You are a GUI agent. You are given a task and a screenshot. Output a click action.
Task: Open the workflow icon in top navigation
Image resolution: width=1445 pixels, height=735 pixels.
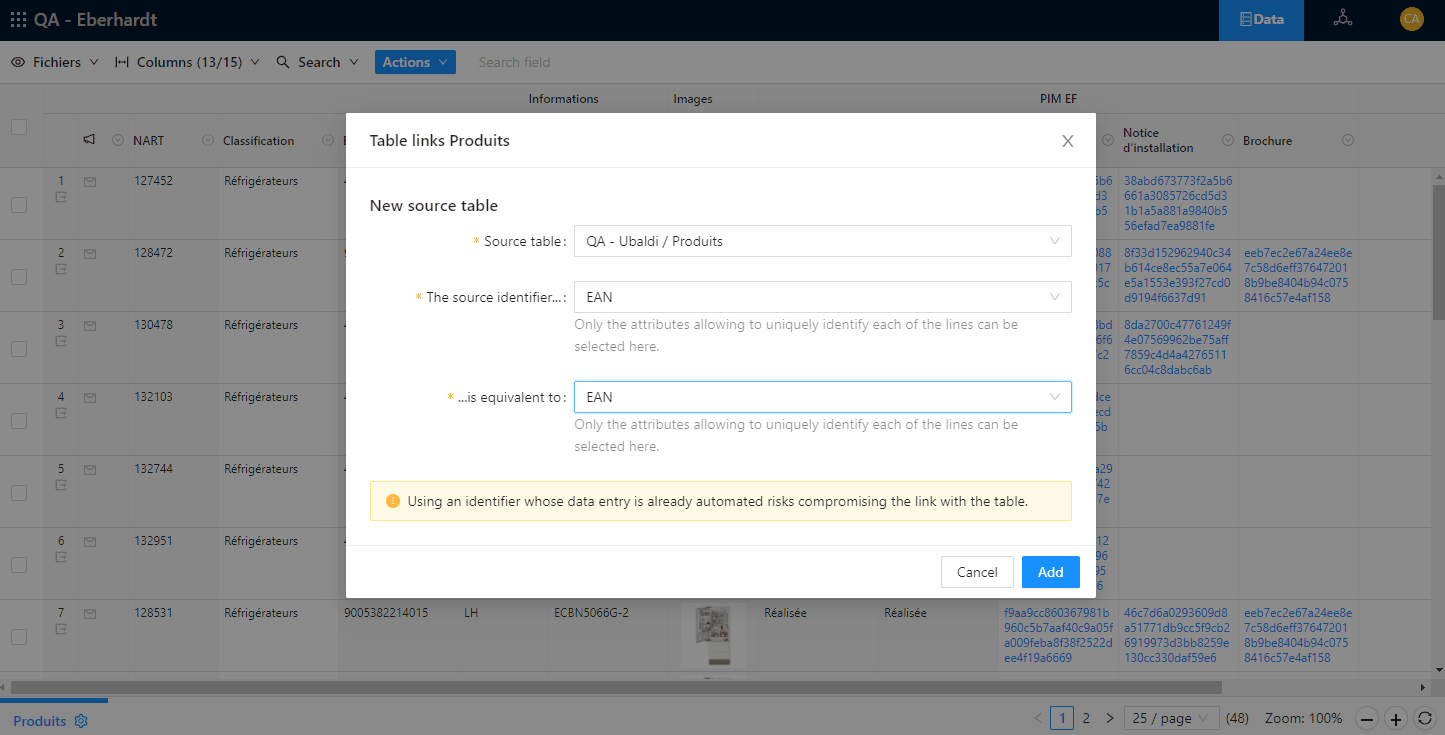(1342, 19)
